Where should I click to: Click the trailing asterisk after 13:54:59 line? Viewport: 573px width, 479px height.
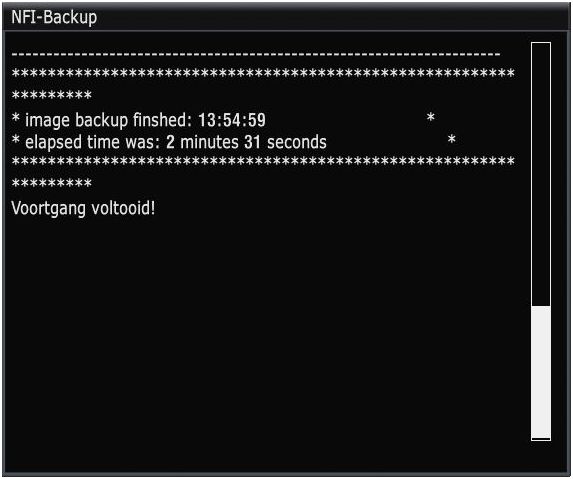coord(430,117)
